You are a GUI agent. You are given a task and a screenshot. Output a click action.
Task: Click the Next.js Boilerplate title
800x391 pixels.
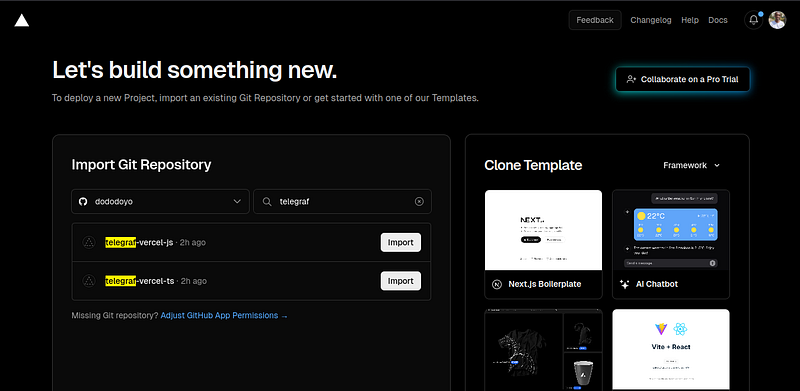pos(544,284)
